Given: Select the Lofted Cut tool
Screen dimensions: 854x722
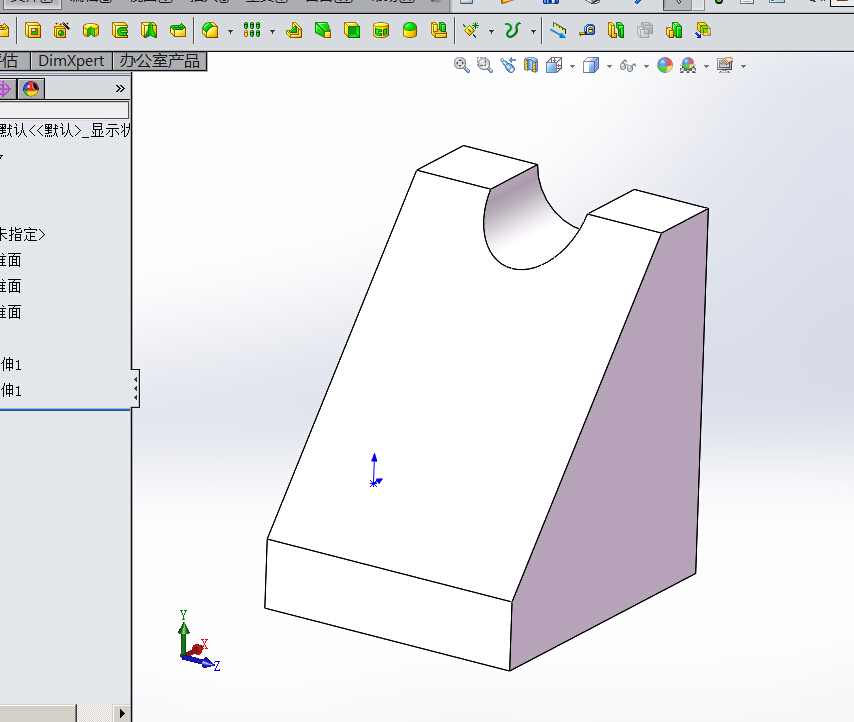Looking at the screenshot, I should point(149,30).
